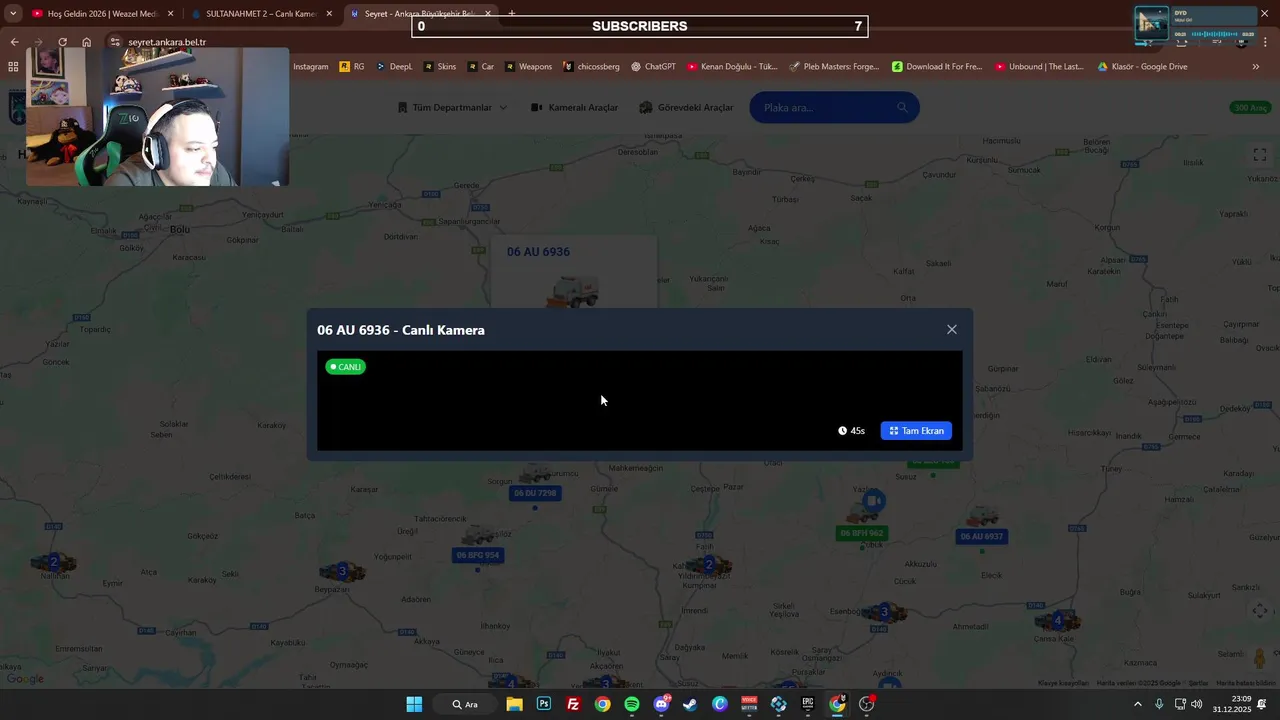Open the DeepL bookmark
The image size is (1280, 720).
(x=394, y=67)
